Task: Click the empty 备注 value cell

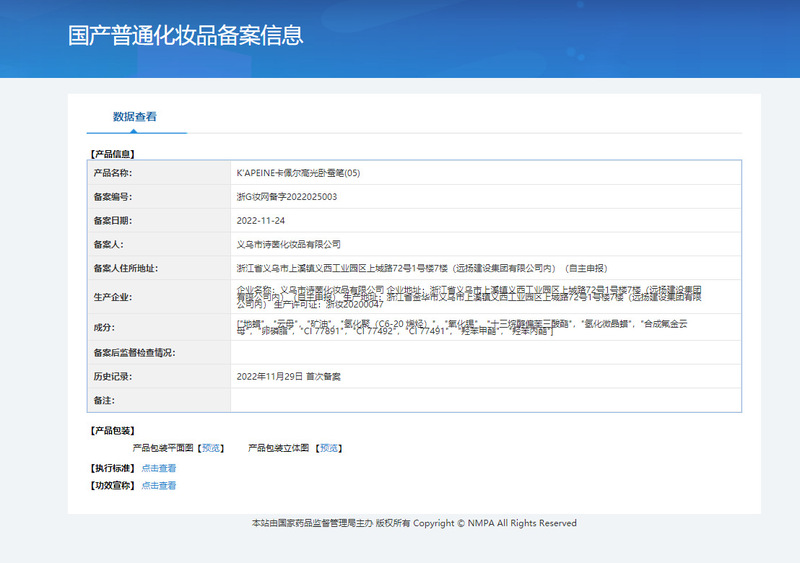Action: coord(485,400)
